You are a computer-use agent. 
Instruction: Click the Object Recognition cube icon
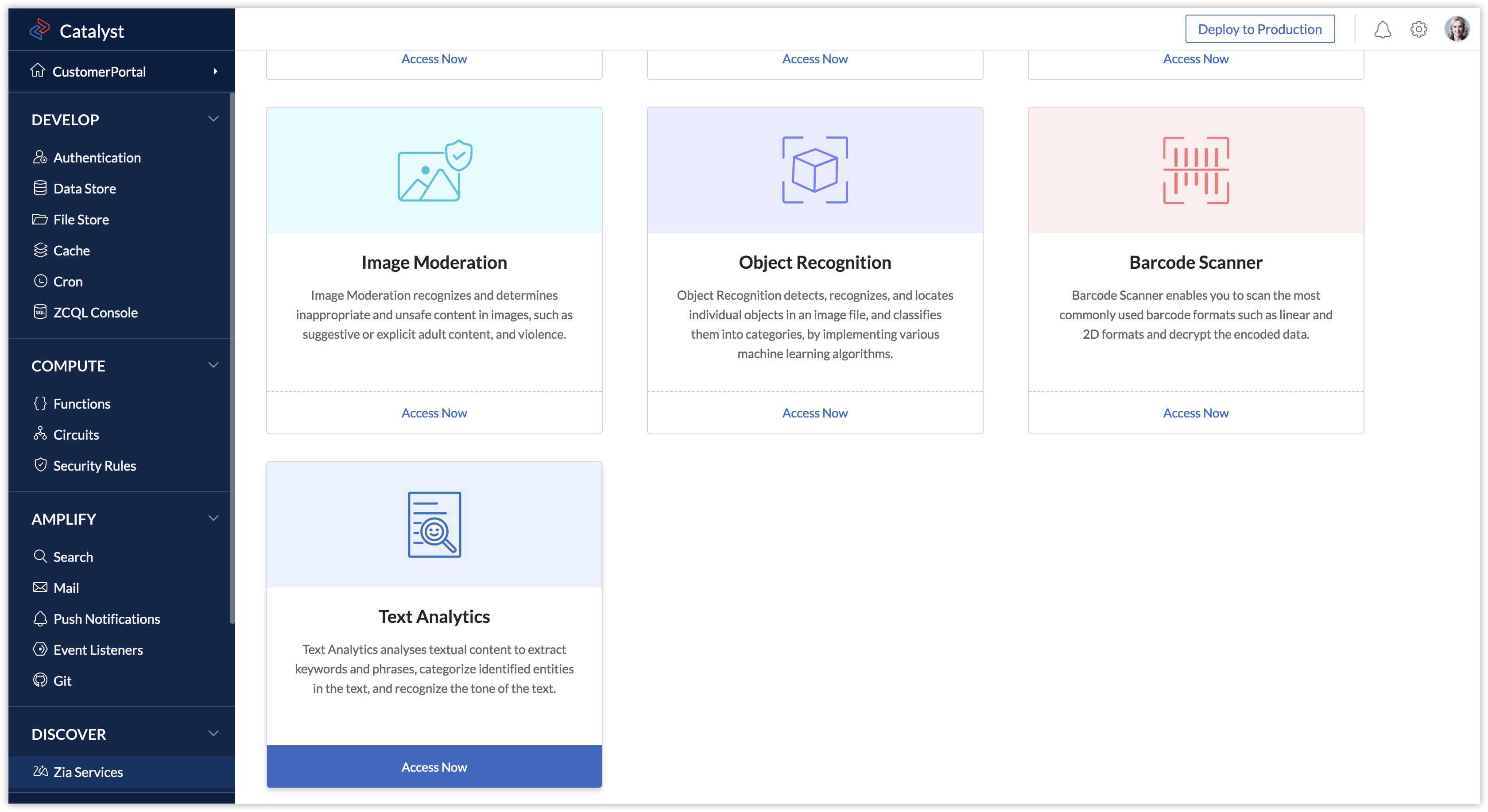[x=814, y=170]
